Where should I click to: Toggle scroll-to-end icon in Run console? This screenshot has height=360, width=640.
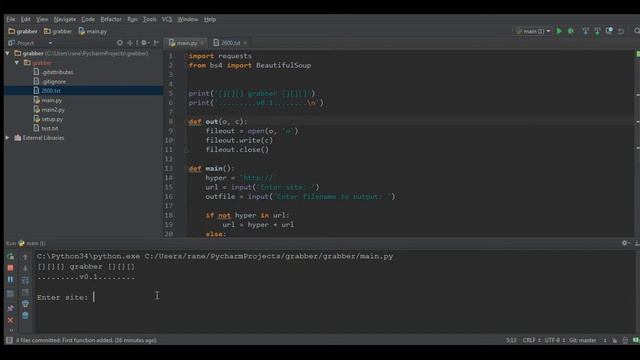[x=25, y=292]
